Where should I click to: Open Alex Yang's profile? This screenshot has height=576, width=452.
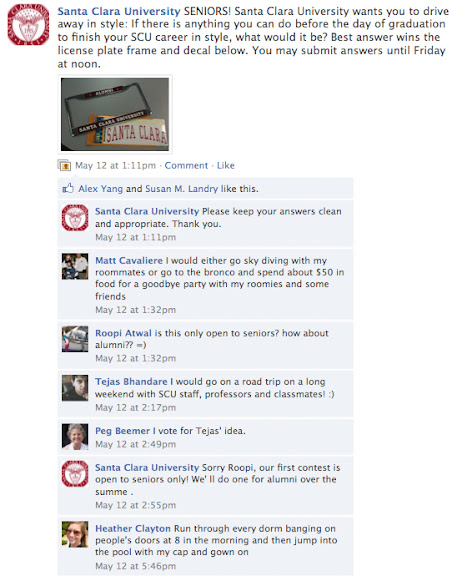100,189
